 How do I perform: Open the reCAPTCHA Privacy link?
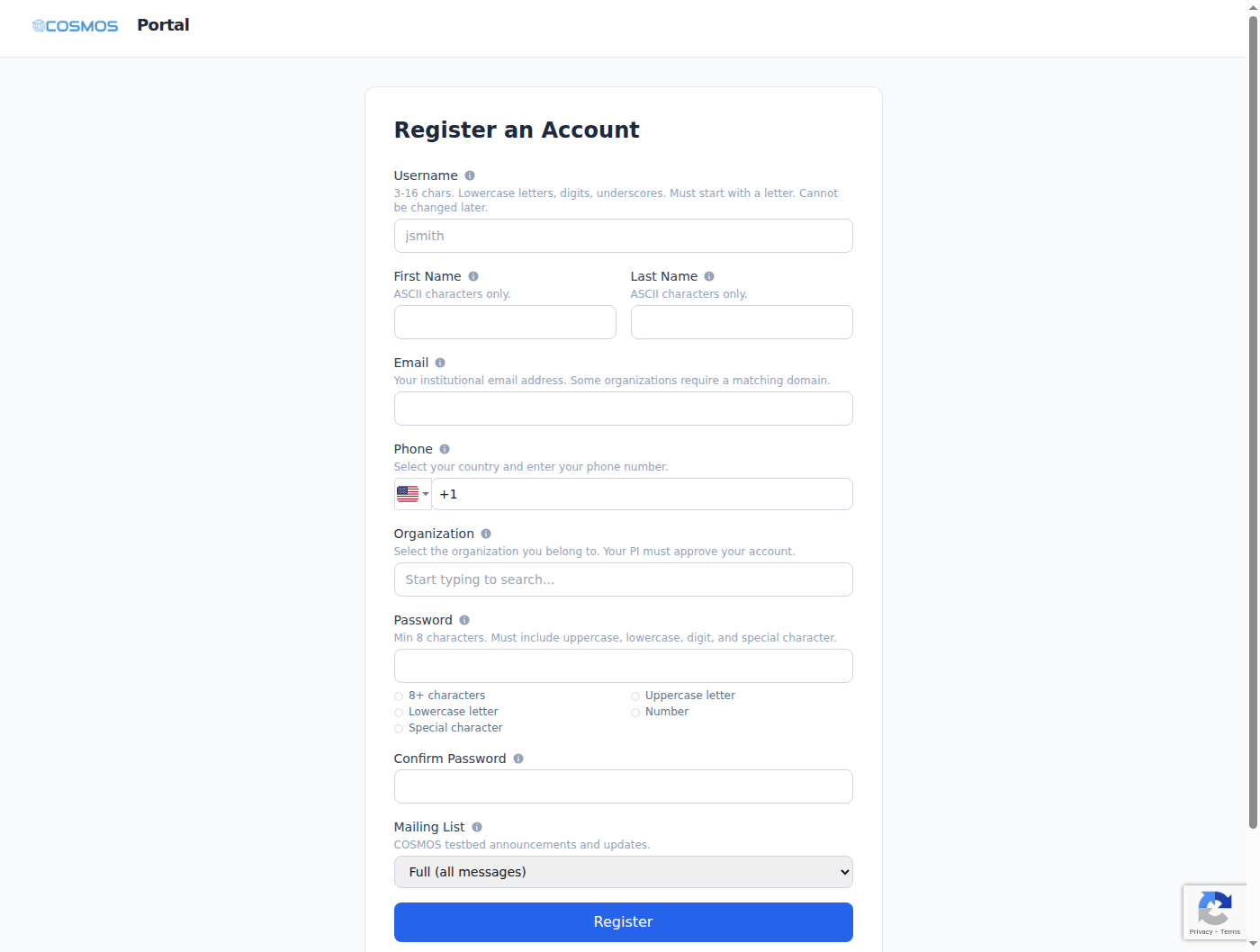tap(1201, 931)
